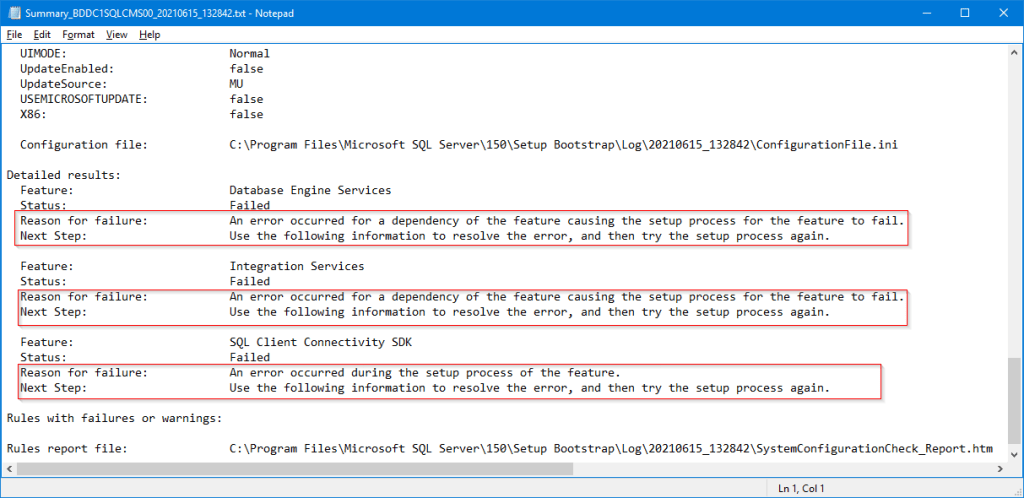Click the vertical scrollbar thumb
1024x498 pixels.
(1015, 400)
